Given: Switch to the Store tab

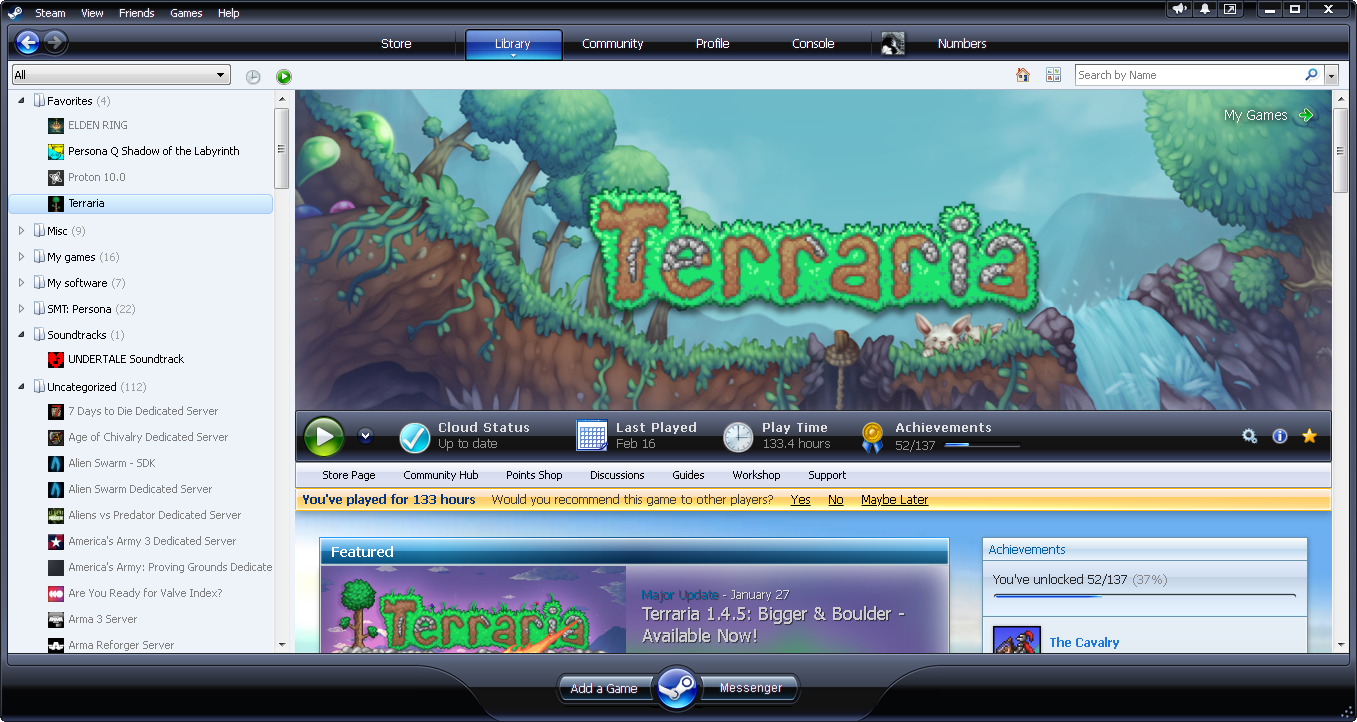Looking at the screenshot, I should 396,44.
